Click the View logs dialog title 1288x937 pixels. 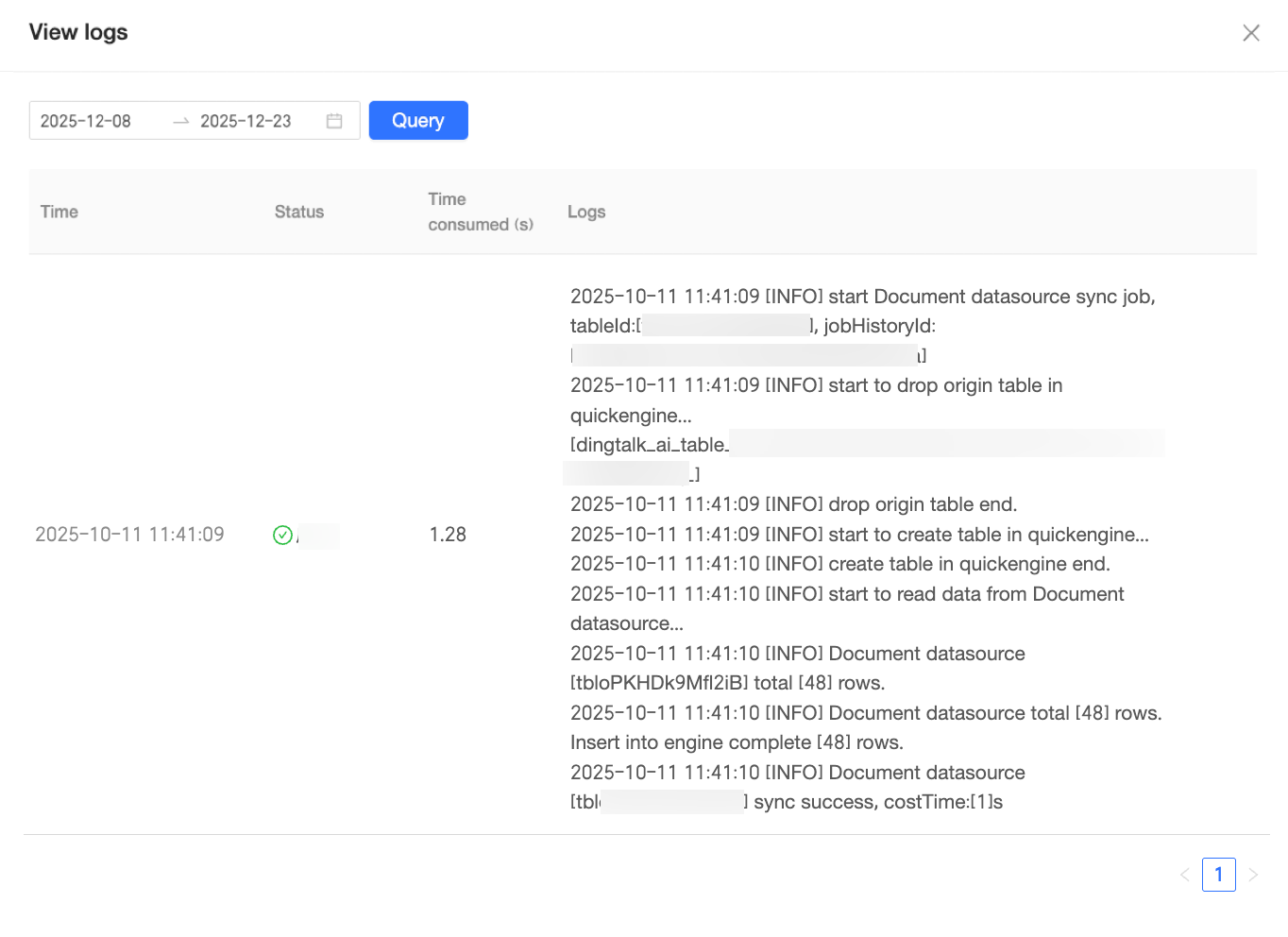tap(78, 32)
